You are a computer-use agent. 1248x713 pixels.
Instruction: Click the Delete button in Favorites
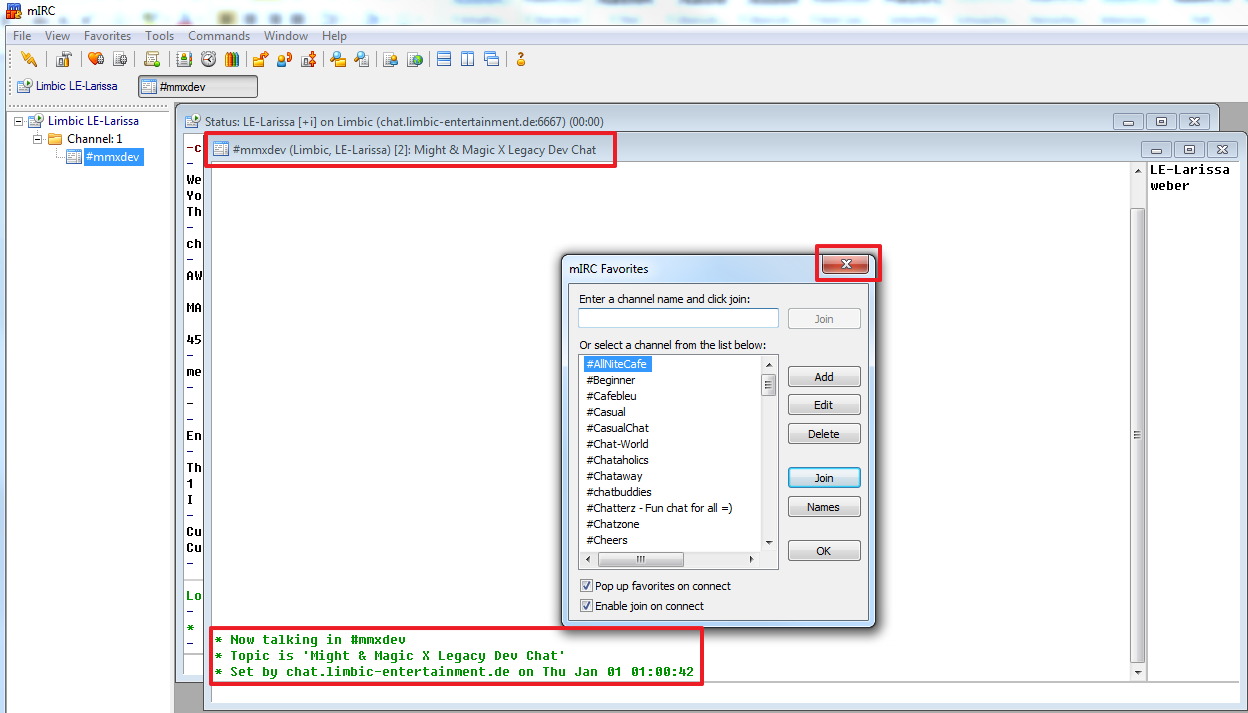click(x=824, y=434)
